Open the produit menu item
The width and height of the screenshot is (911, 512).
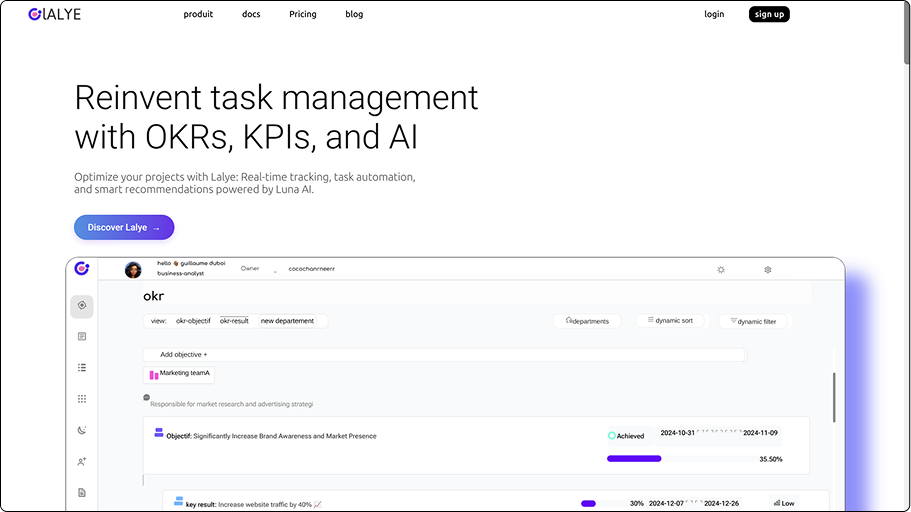(198, 14)
